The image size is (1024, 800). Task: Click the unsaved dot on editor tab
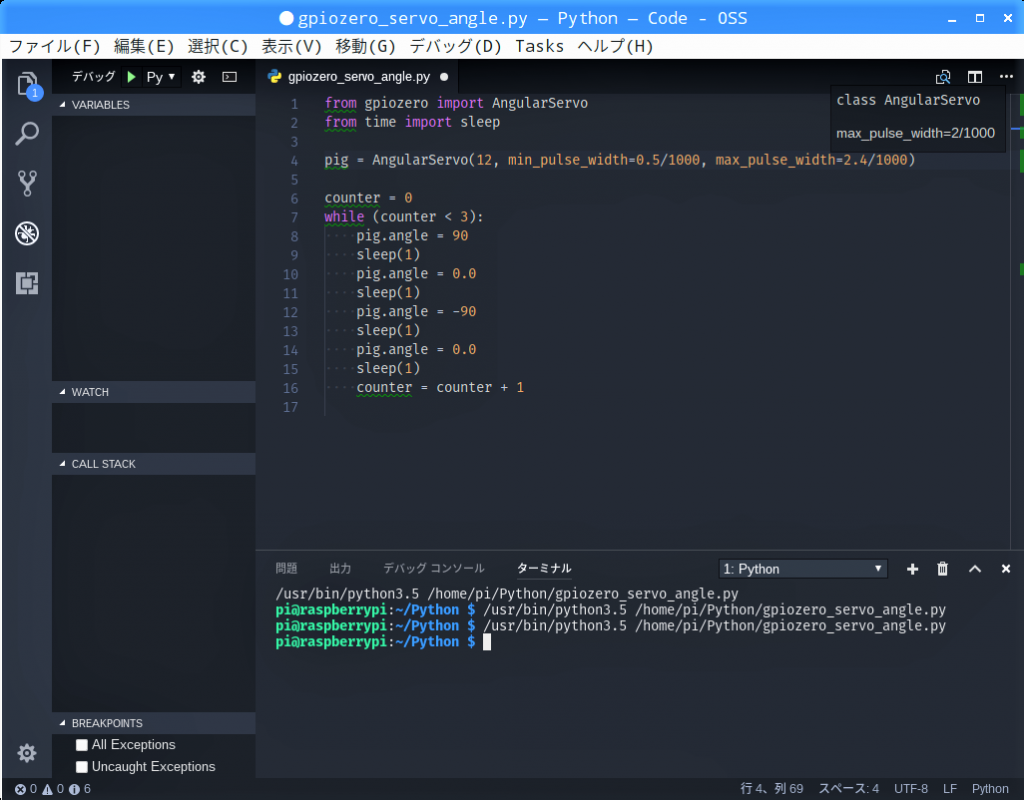point(444,77)
